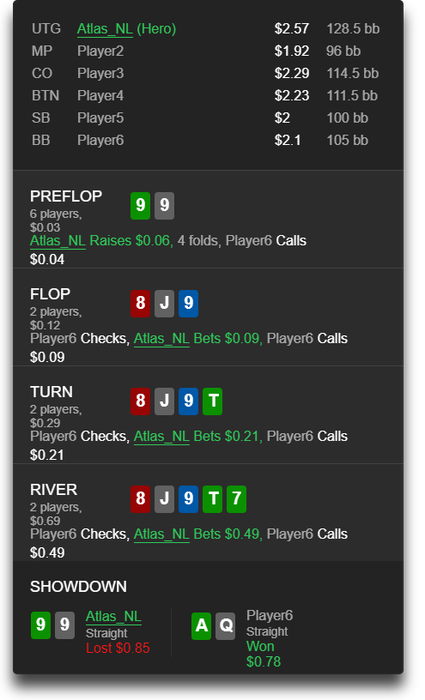Click the SHOWDOWN section heading

click(x=79, y=587)
